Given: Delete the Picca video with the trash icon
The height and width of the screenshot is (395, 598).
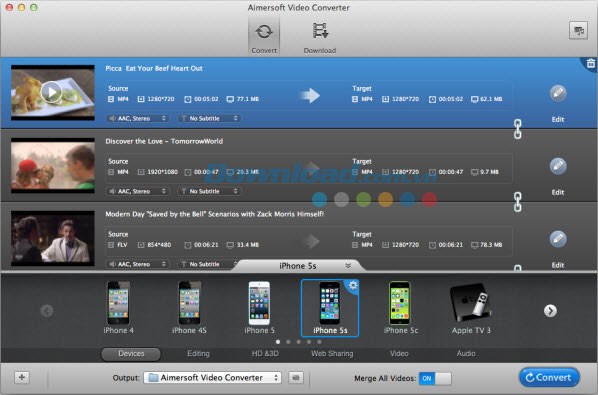Looking at the screenshot, I should tap(590, 64).
